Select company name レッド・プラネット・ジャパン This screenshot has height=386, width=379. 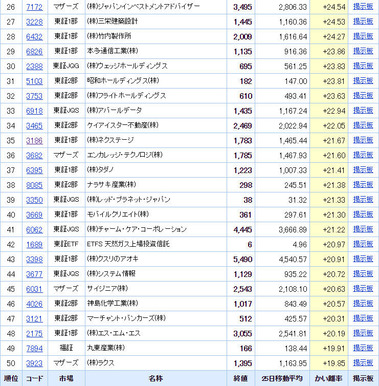[128, 200]
